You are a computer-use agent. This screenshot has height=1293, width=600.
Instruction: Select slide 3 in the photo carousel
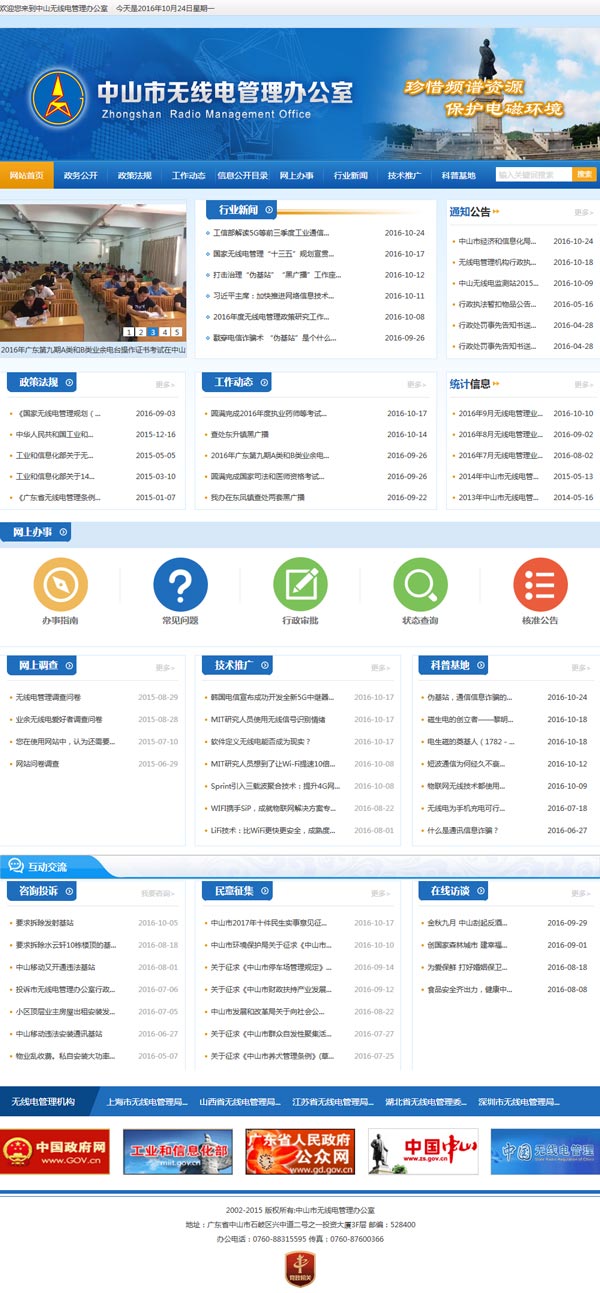152,332
